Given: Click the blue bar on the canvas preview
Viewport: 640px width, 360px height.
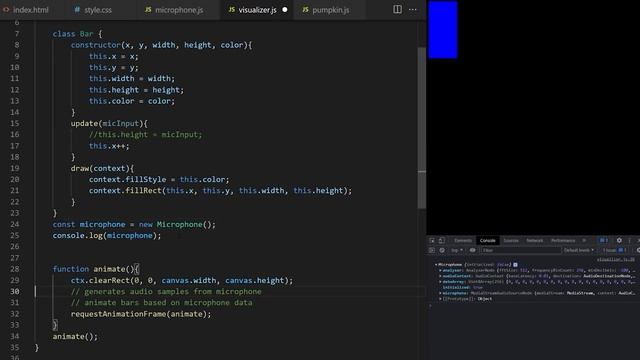Looking at the screenshot, I should [x=442, y=30].
